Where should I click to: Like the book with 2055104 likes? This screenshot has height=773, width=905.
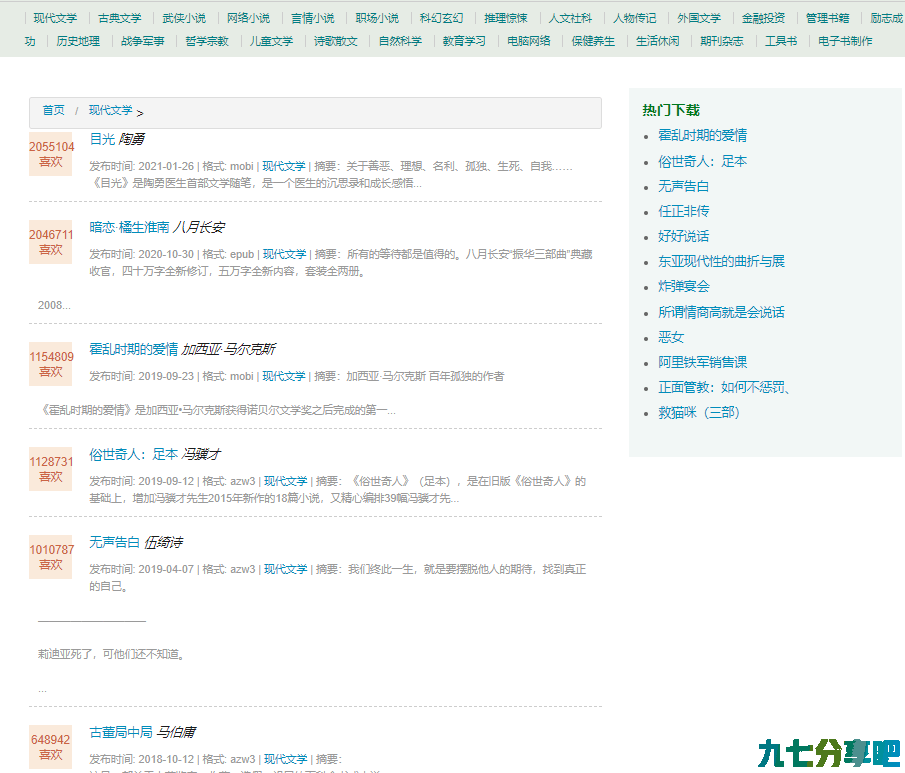tap(51, 154)
